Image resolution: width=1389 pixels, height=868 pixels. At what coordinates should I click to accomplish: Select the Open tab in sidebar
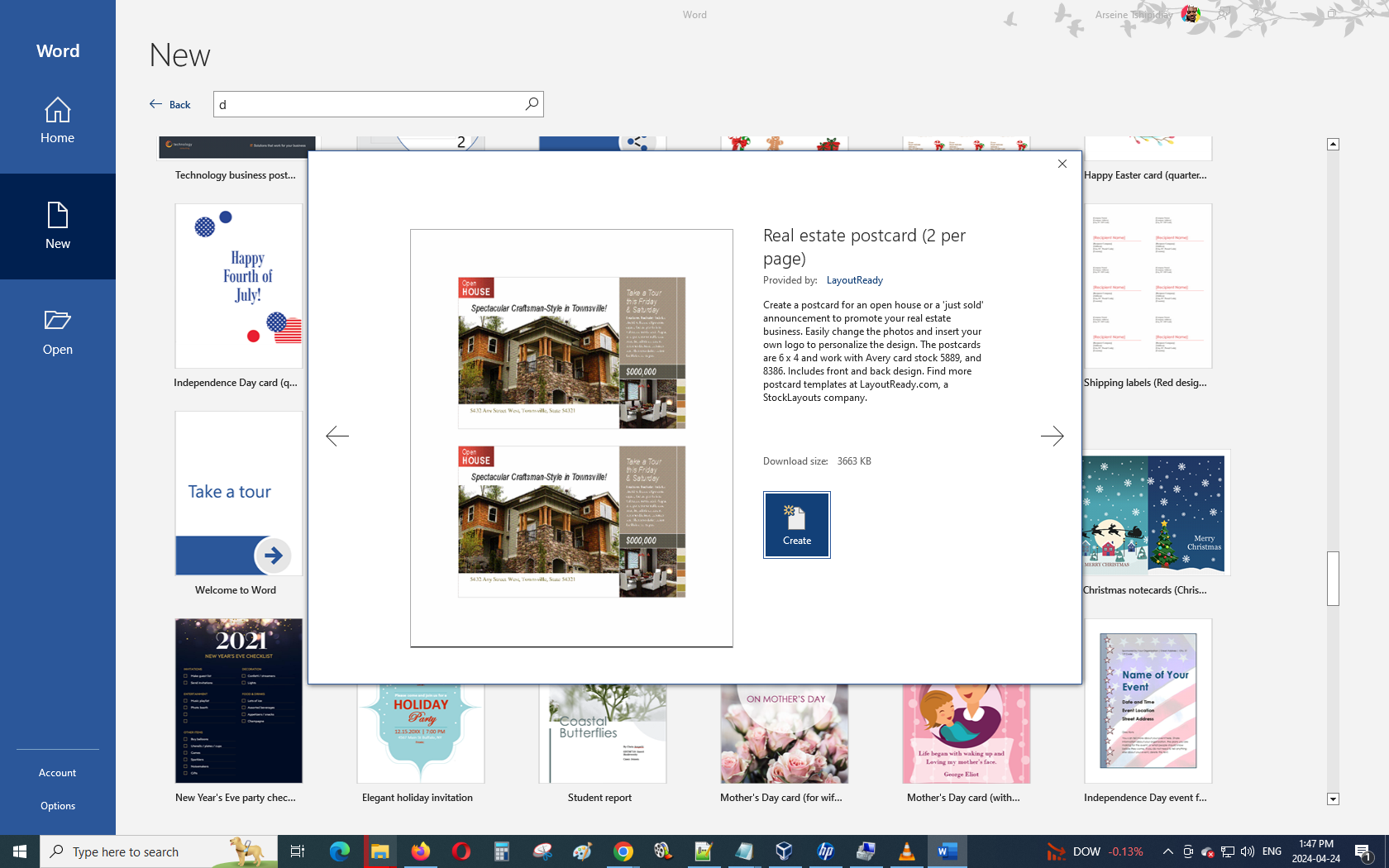tap(58, 332)
